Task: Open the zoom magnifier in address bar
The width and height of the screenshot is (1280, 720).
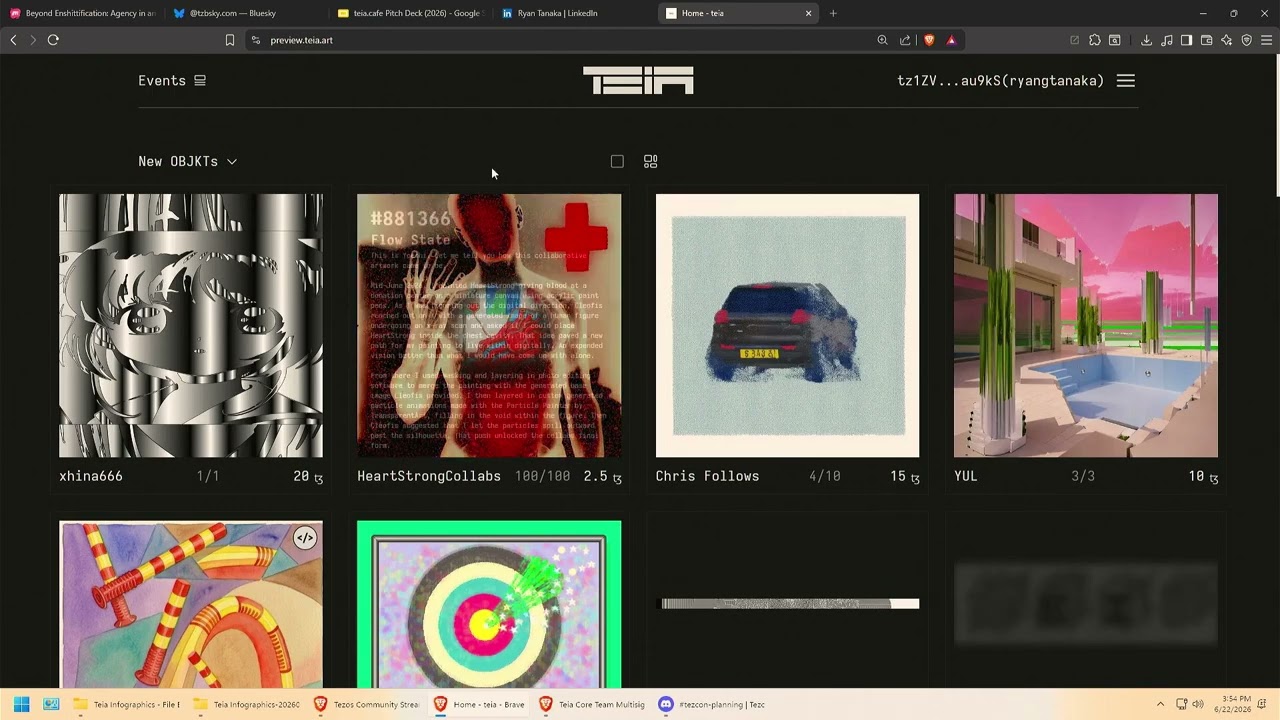Action: coord(882,40)
